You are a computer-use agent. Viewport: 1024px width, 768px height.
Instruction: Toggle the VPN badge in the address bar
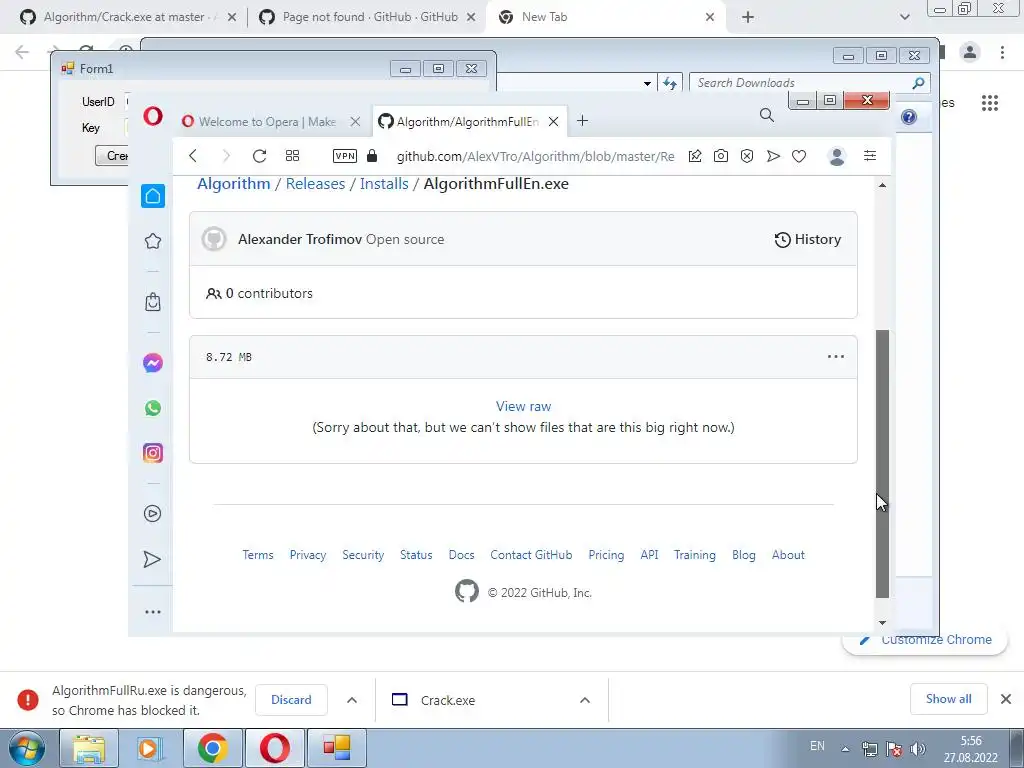tap(345, 156)
